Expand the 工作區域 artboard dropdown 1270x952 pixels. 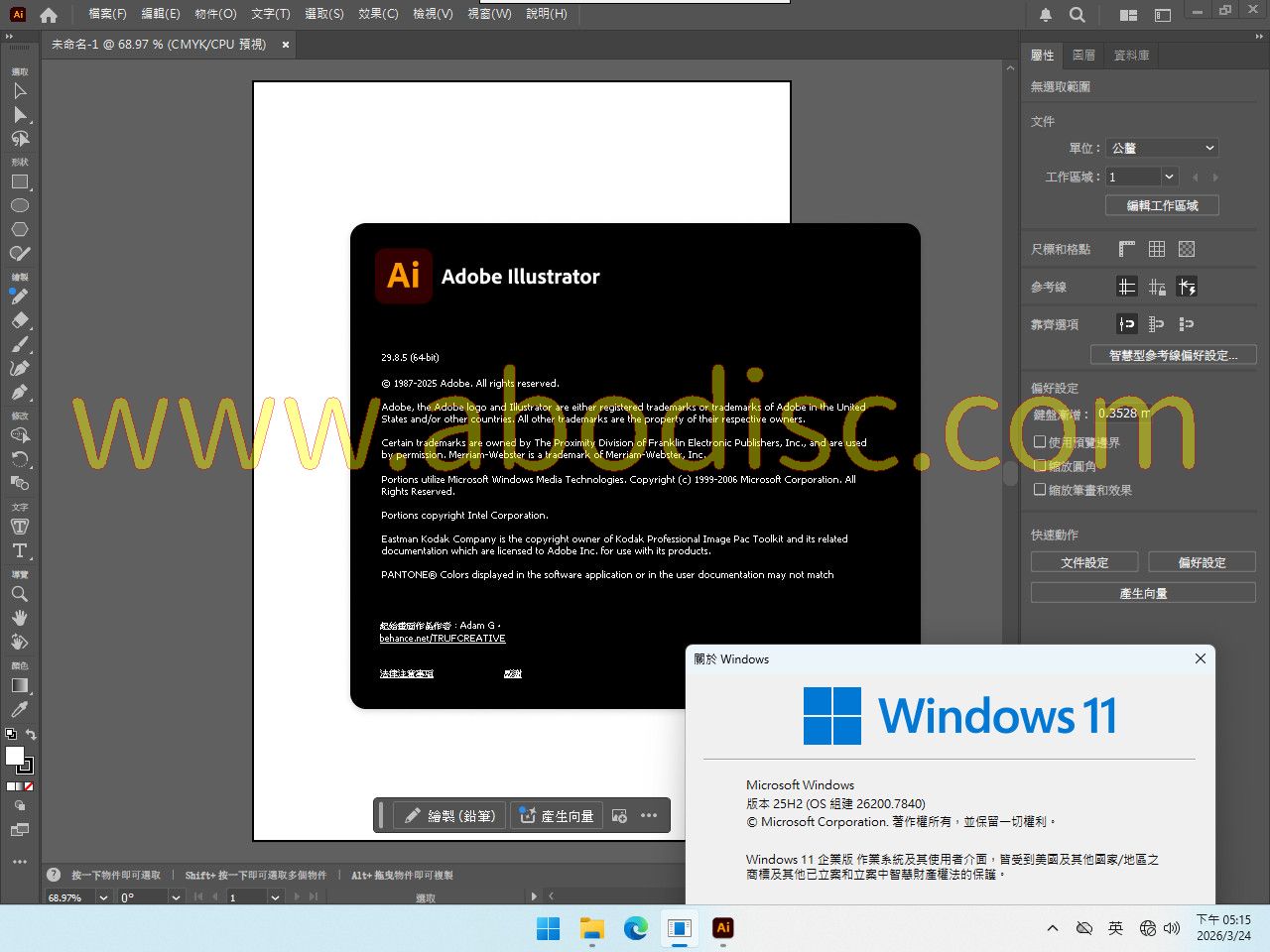(1169, 177)
